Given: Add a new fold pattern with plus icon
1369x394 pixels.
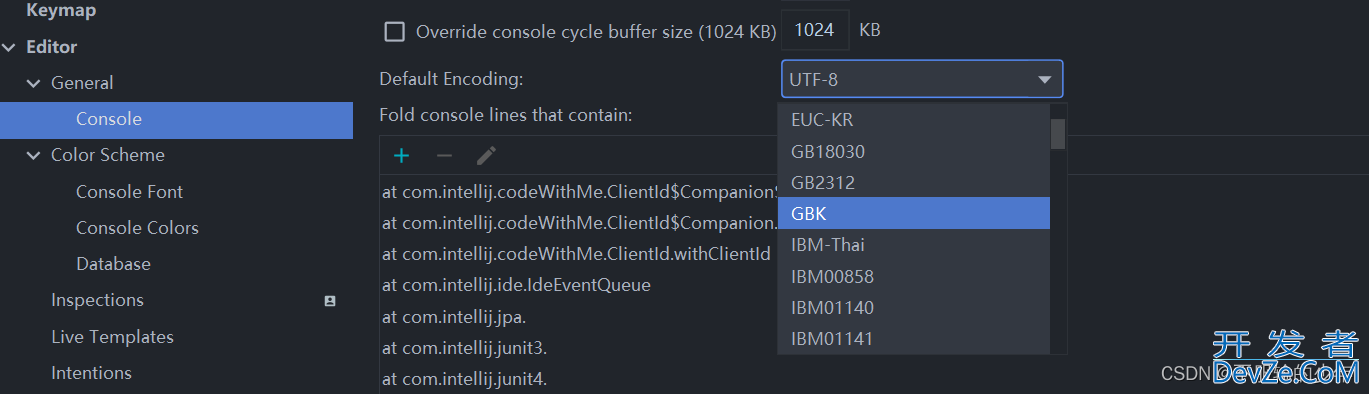Looking at the screenshot, I should (402, 156).
